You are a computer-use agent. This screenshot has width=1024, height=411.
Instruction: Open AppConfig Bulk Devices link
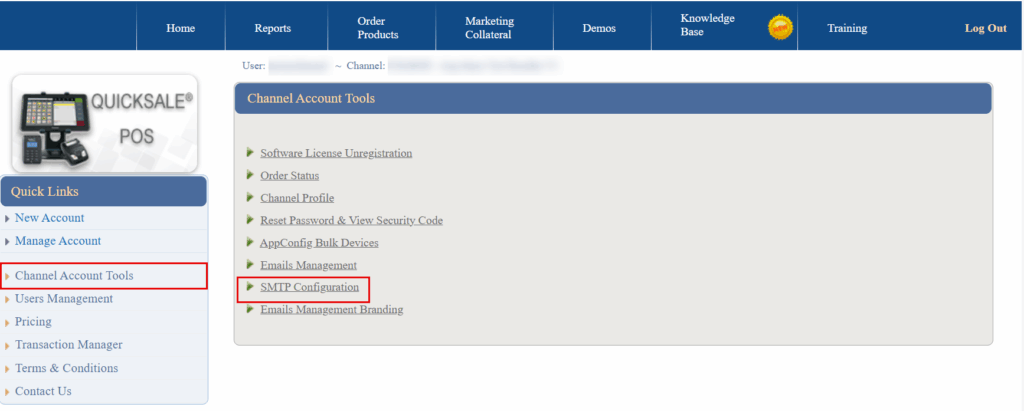coord(319,243)
